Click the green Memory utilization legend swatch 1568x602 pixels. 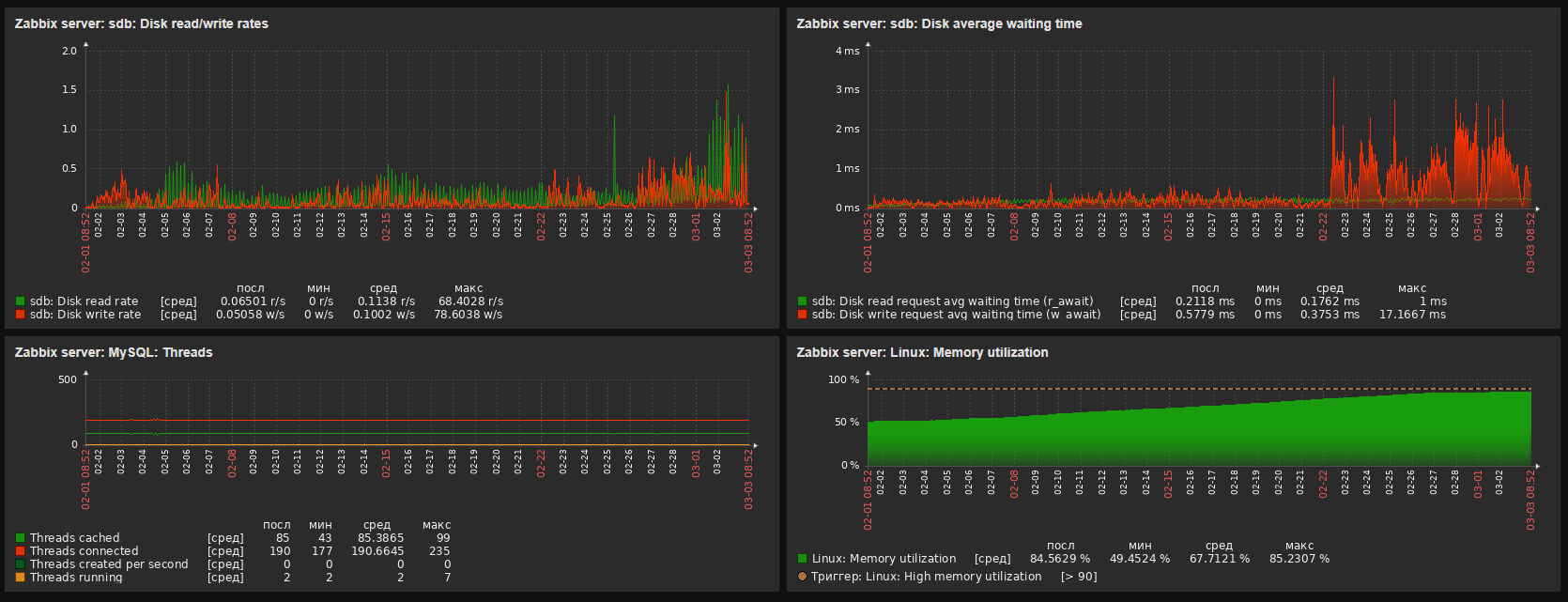tap(802, 559)
